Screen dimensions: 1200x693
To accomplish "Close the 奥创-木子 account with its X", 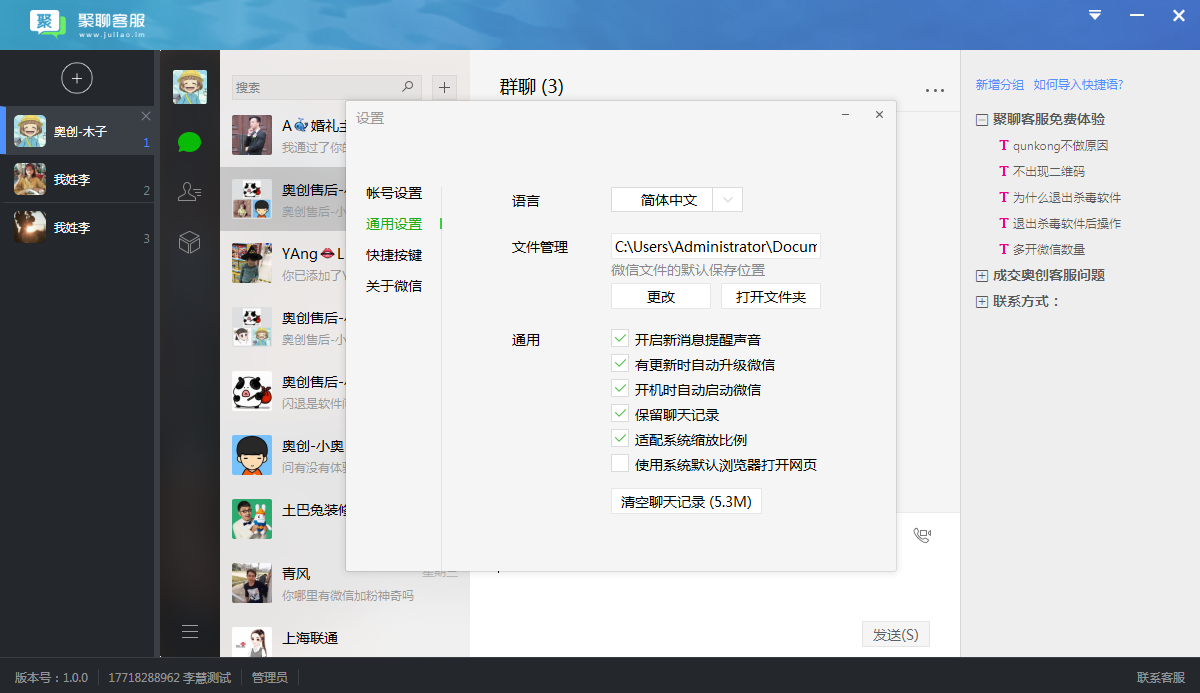I will tap(146, 116).
